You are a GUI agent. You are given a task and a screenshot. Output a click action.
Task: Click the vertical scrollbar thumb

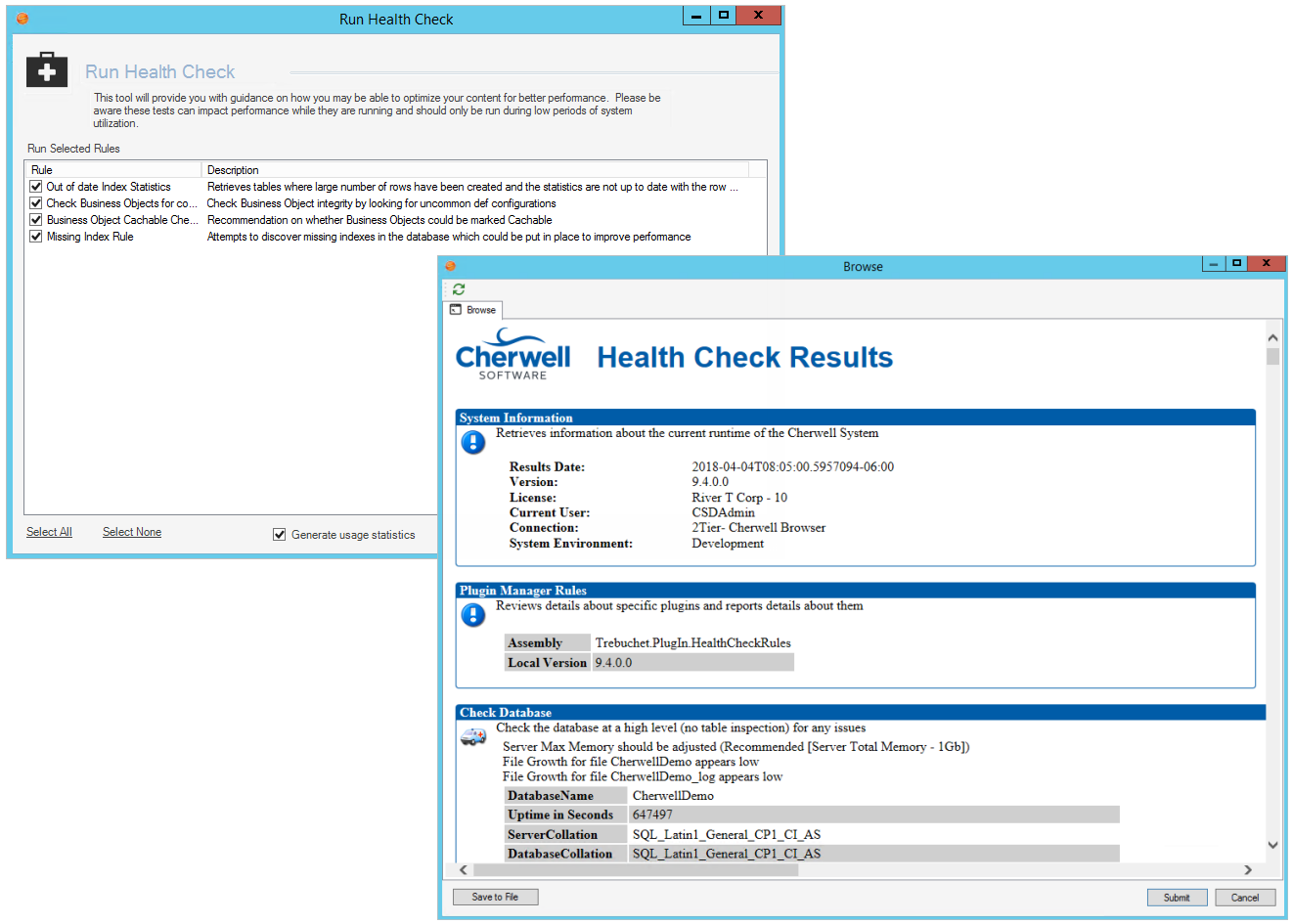coord(1272,356)
